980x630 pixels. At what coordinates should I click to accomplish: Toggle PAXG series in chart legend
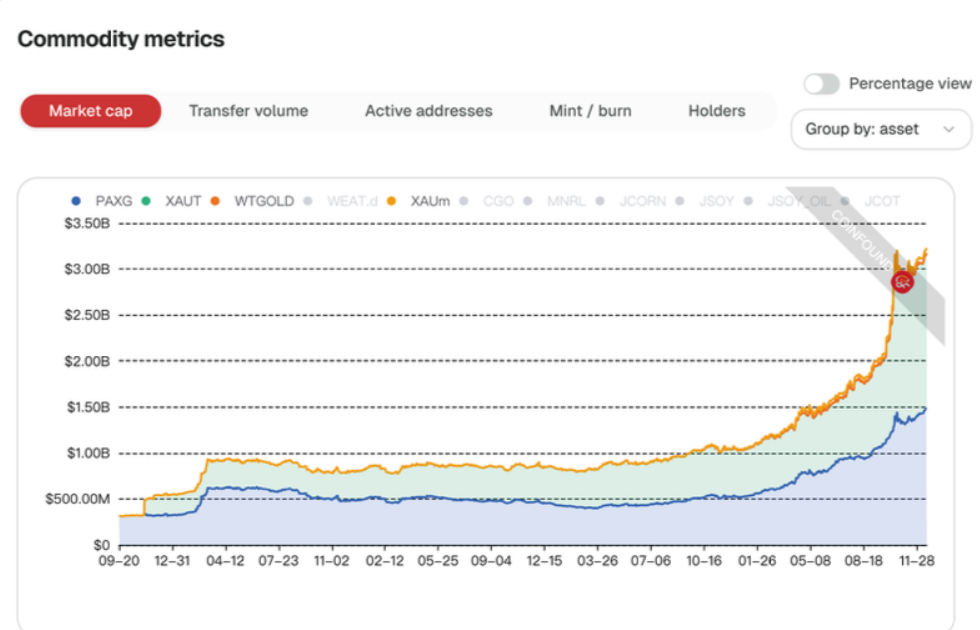click(x=106, y=201)
